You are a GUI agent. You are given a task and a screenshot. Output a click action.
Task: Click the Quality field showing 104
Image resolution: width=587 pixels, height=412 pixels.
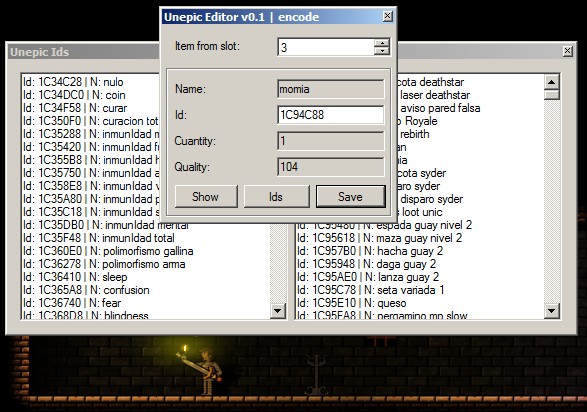[x=331, y=167]
